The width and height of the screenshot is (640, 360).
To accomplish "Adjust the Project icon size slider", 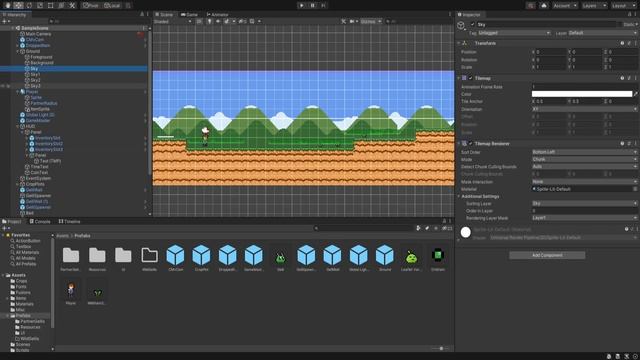I will pyautogui.click(x=441, y=349).
